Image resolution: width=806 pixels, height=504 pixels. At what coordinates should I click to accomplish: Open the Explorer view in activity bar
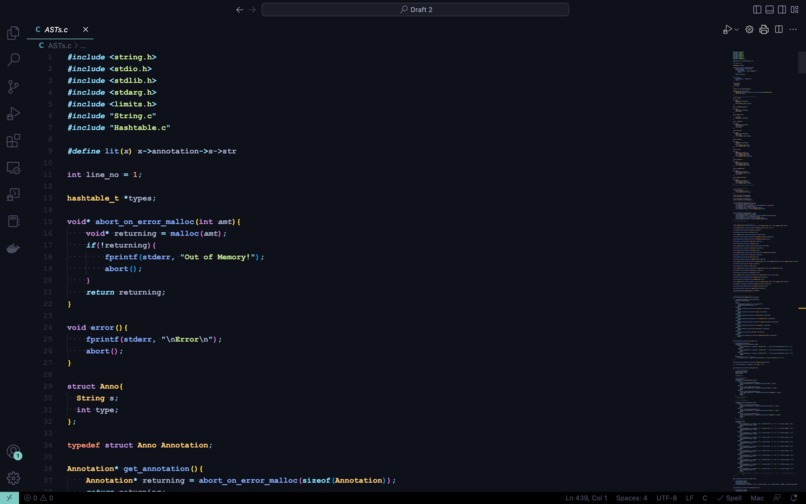[13, 33]
